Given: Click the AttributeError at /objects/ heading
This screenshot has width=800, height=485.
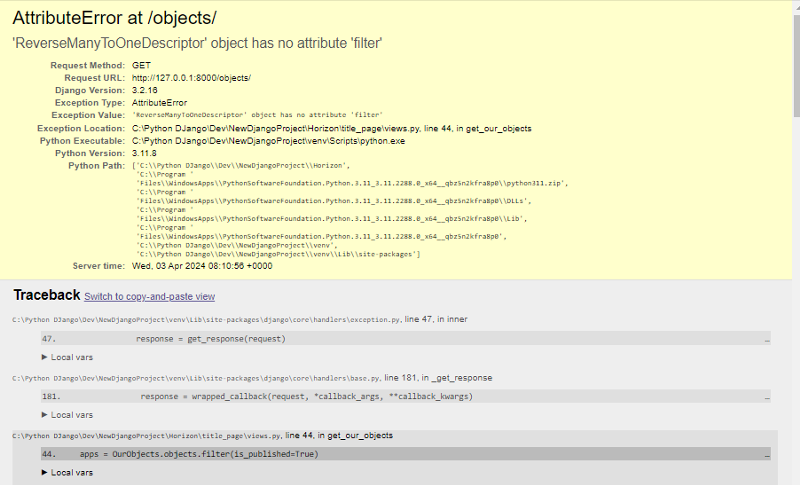Looking at the screenshot, I should point(114,19).
